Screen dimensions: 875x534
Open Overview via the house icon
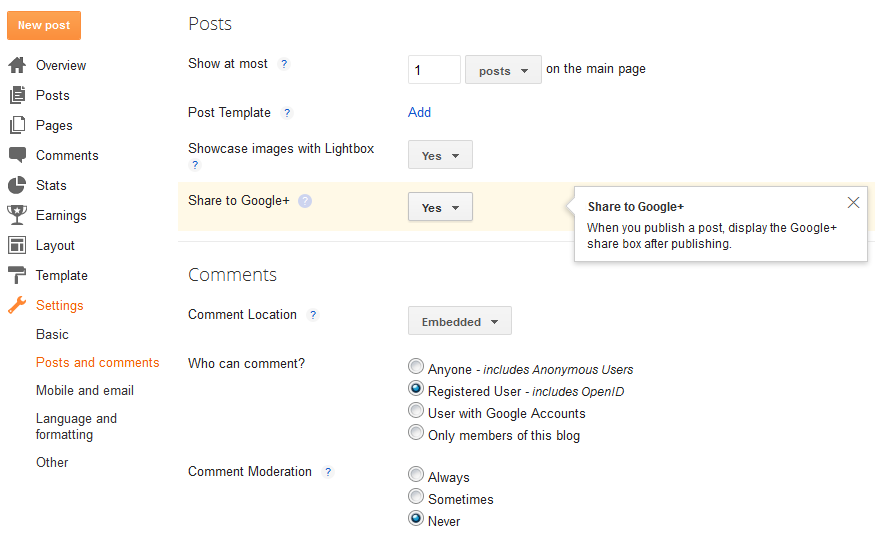(17, 65)
